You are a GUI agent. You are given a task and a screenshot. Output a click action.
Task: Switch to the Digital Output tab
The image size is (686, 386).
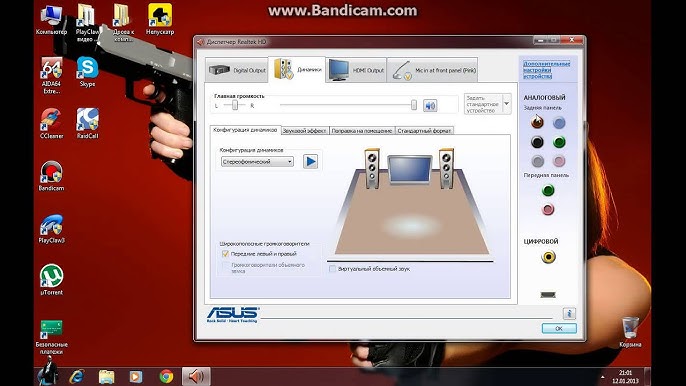tap(237, 70)
